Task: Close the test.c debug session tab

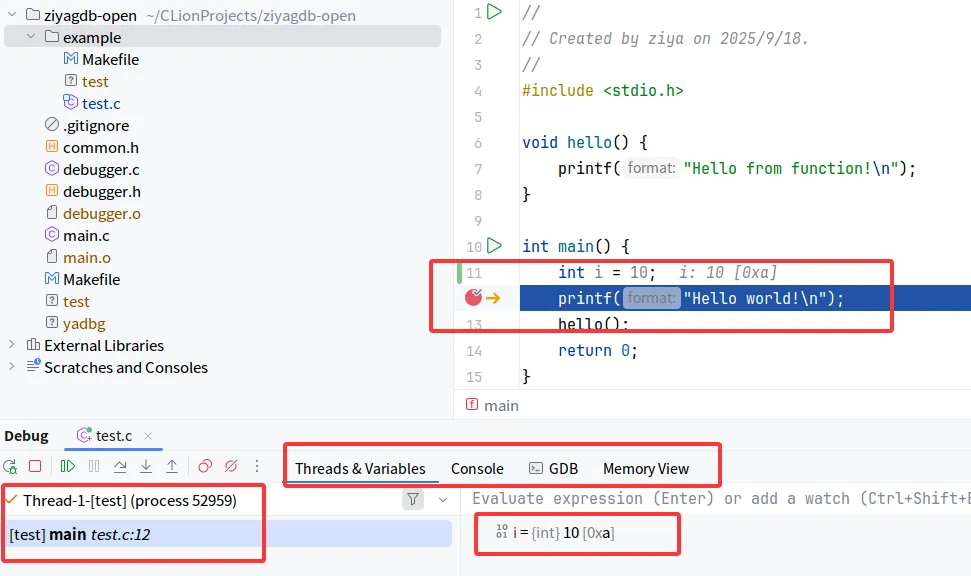Action: tap(148, 436)
